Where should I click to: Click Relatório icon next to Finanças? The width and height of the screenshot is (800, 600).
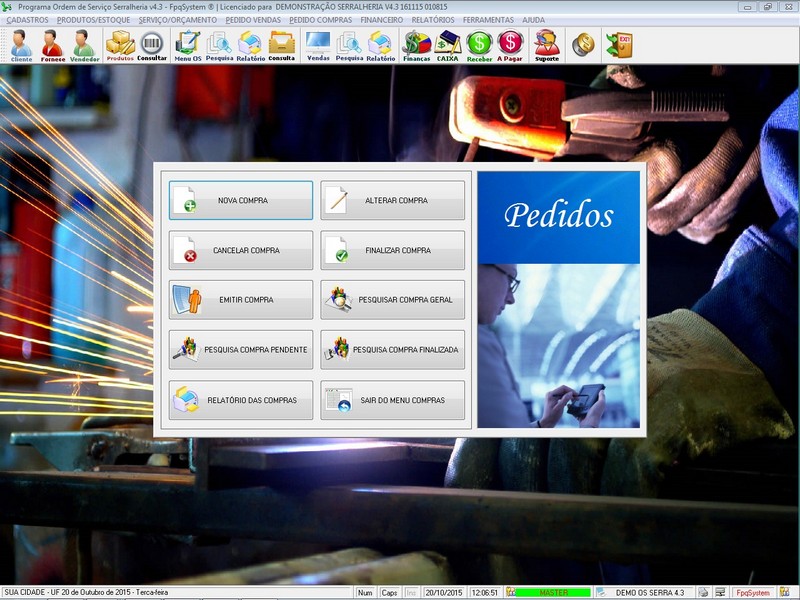coord(381,45)
